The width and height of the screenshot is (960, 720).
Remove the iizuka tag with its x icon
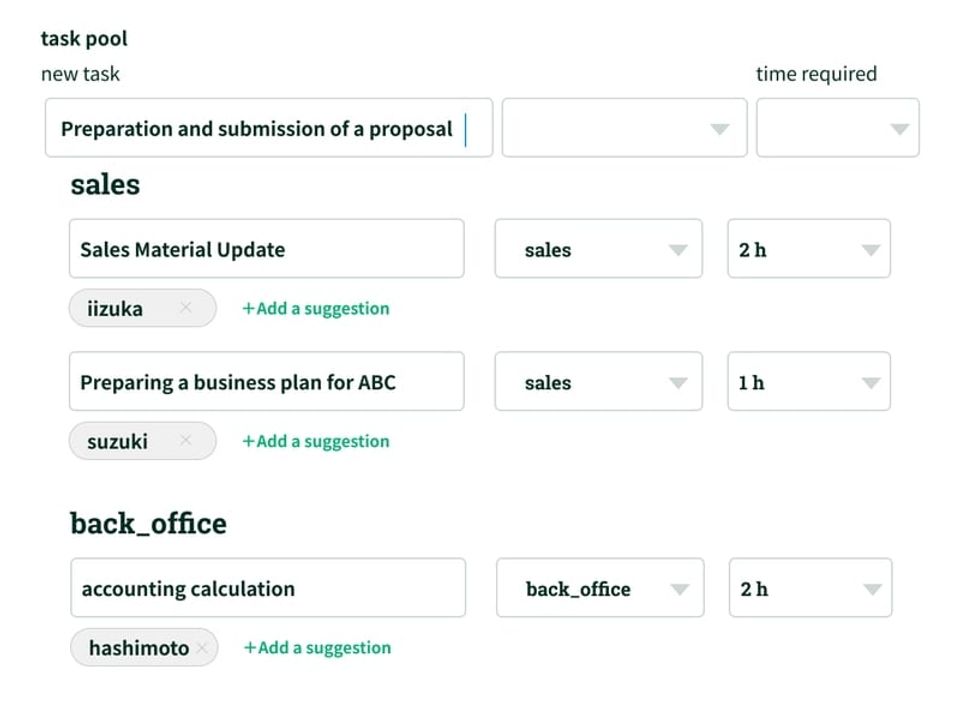point(186,308)
